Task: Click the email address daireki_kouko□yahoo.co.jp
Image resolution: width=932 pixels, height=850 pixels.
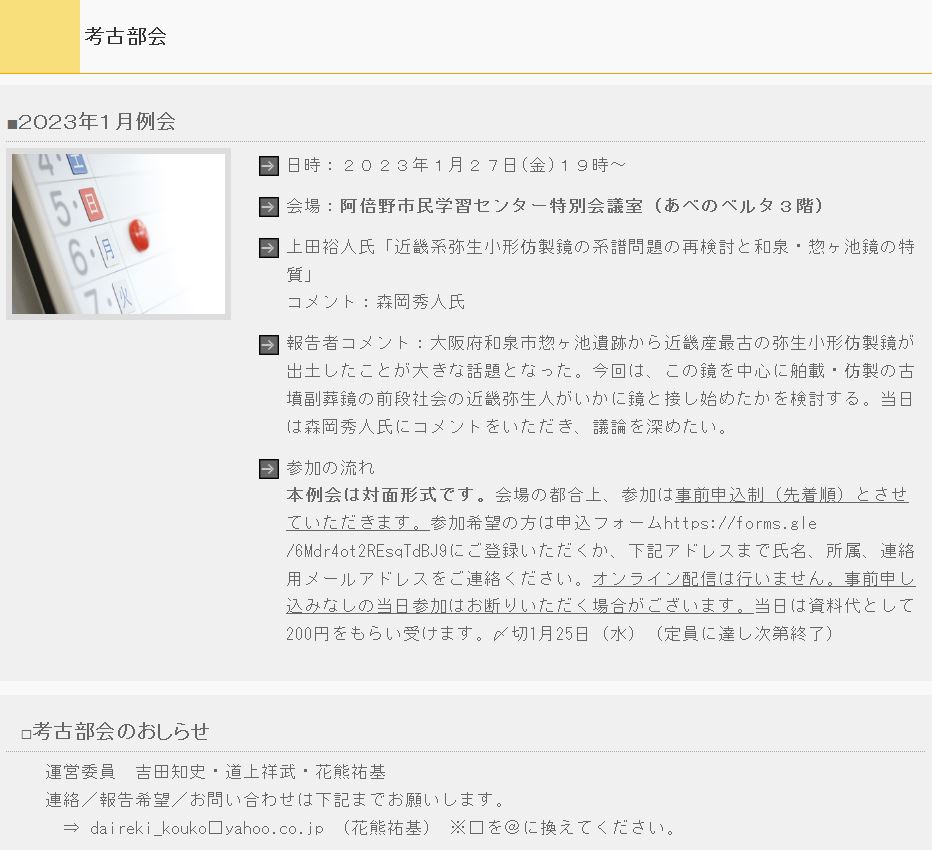Action: point(207,828)
